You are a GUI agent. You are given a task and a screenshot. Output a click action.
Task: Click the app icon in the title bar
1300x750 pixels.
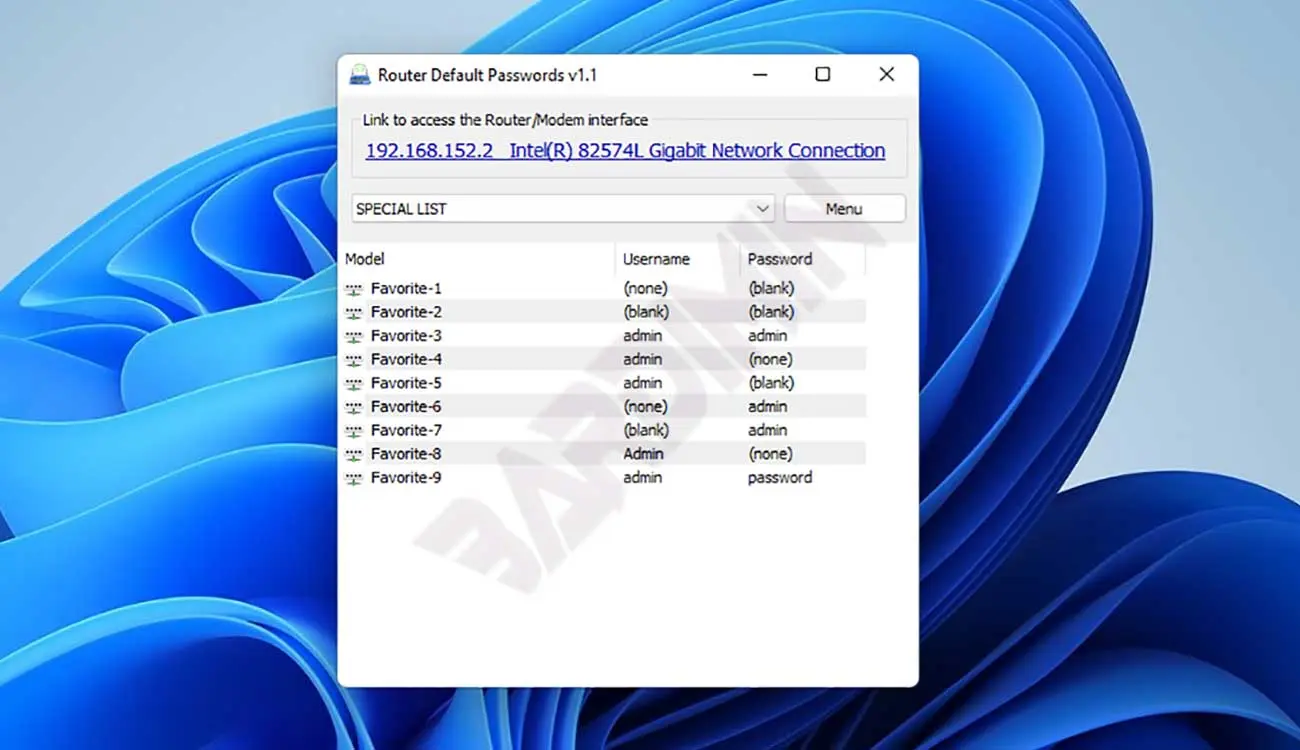[x=359, y=75]
